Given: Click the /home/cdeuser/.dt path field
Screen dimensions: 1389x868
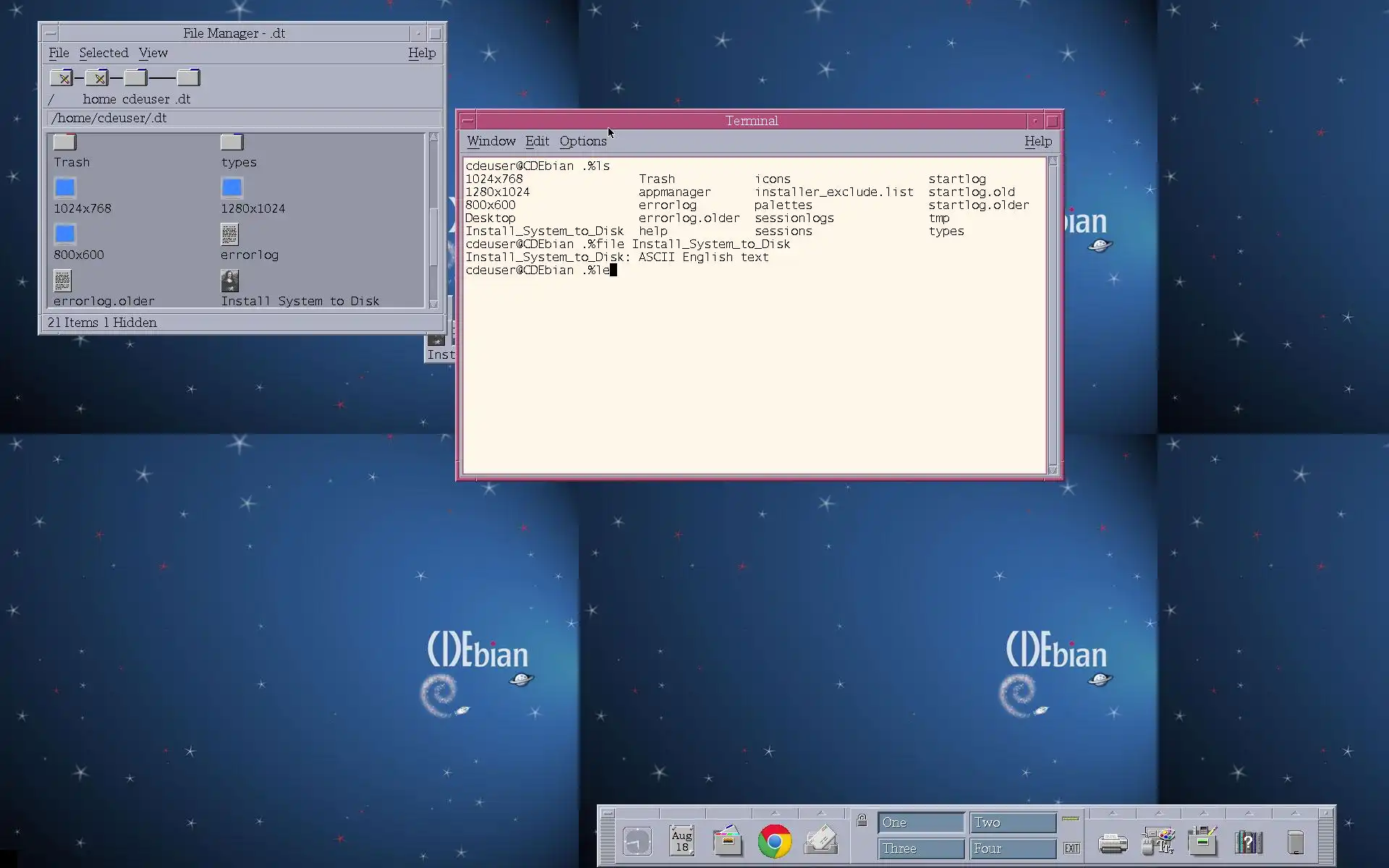Looking at the screenshot, I should tap(243, 118).
